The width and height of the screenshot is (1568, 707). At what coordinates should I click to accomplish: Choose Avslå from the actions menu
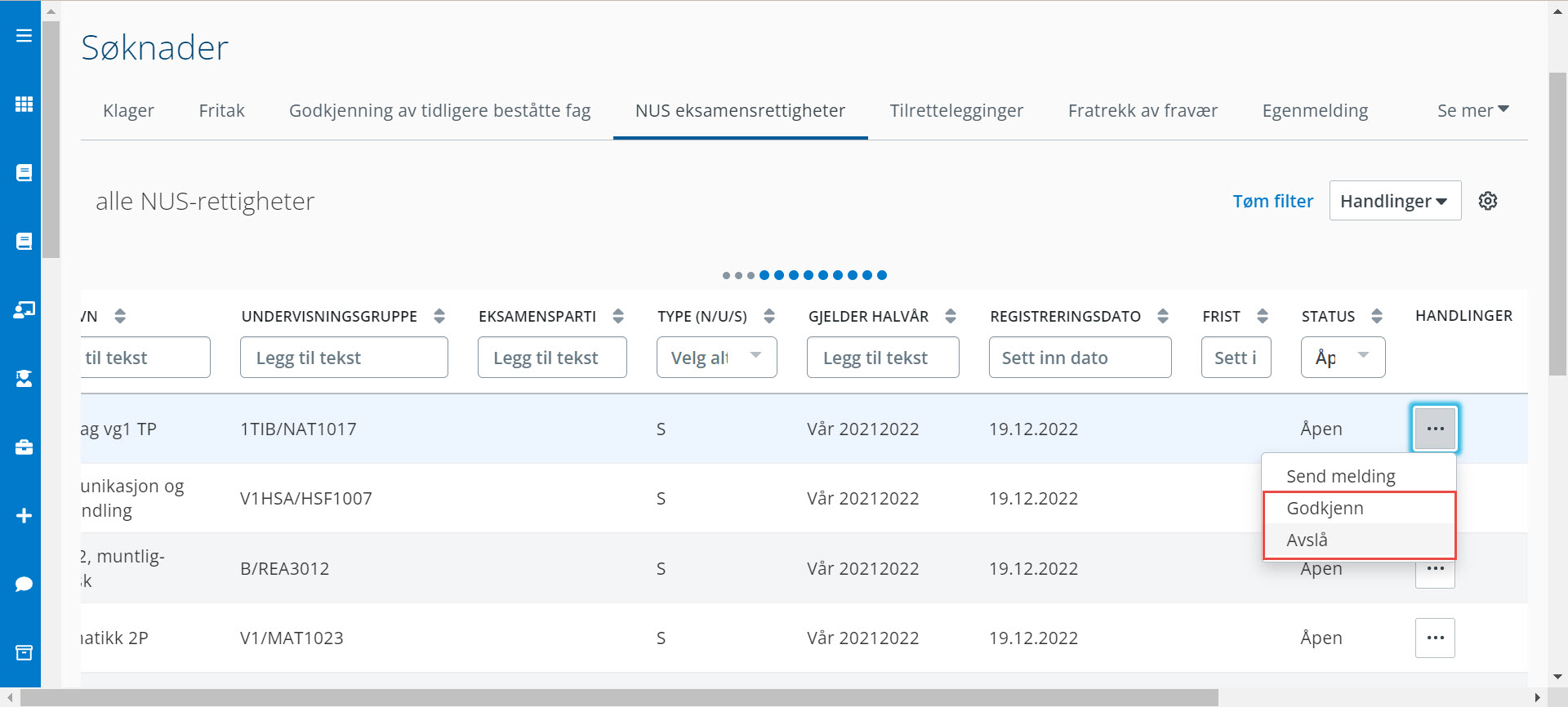point(1359,540)
